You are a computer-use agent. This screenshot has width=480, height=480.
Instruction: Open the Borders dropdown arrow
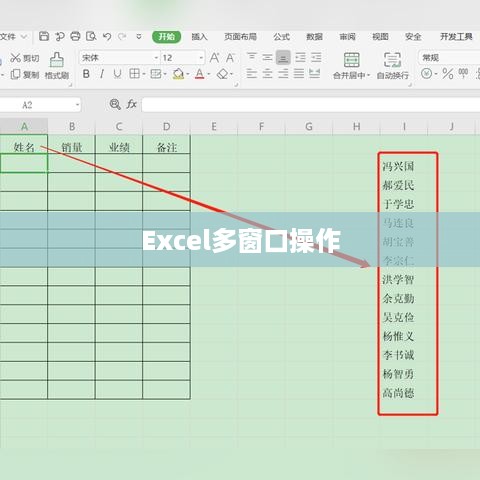[x=144, y=74]
